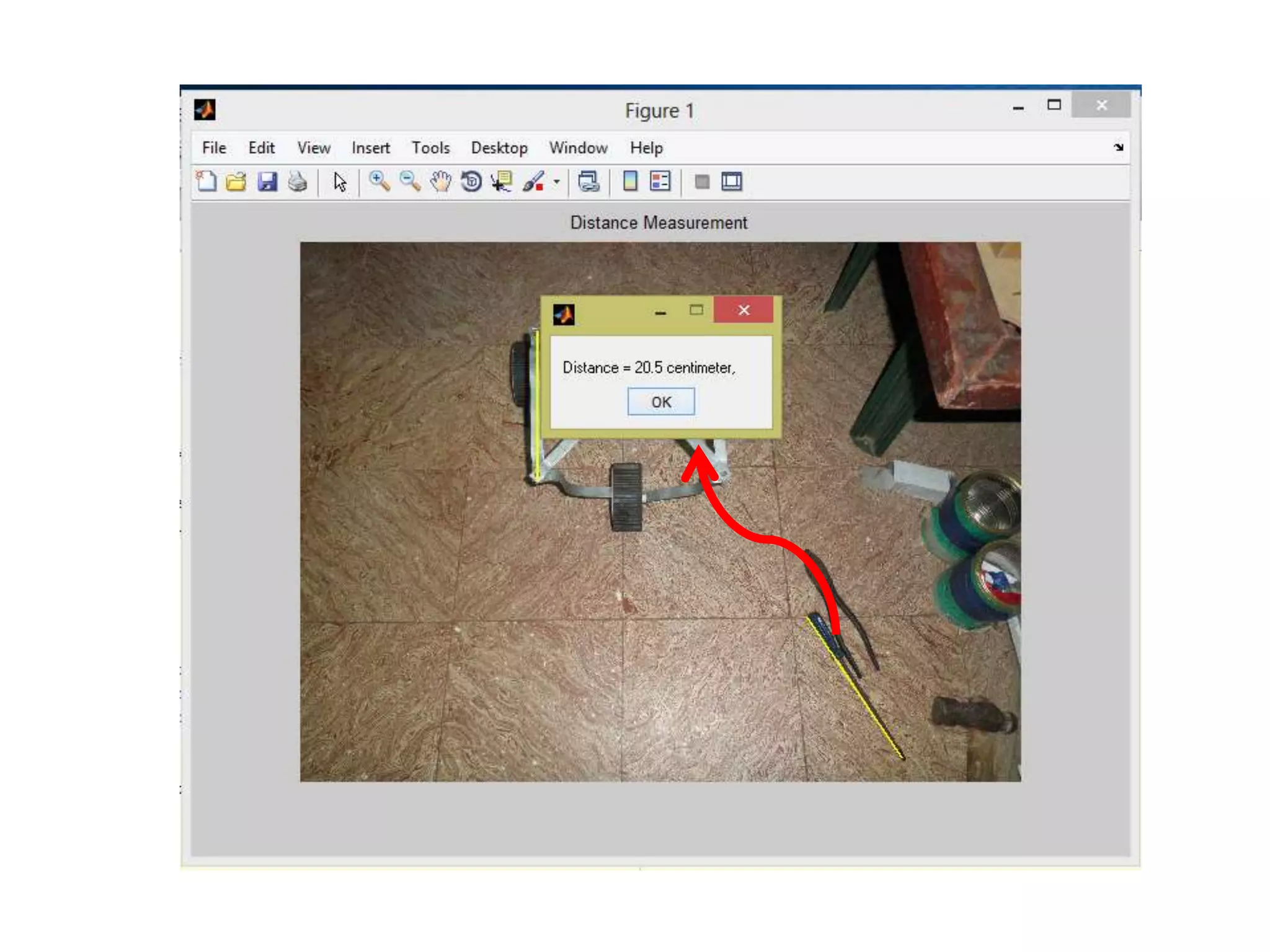Open the Help menu
1270x952 pixels.
(x=646, y=148)
